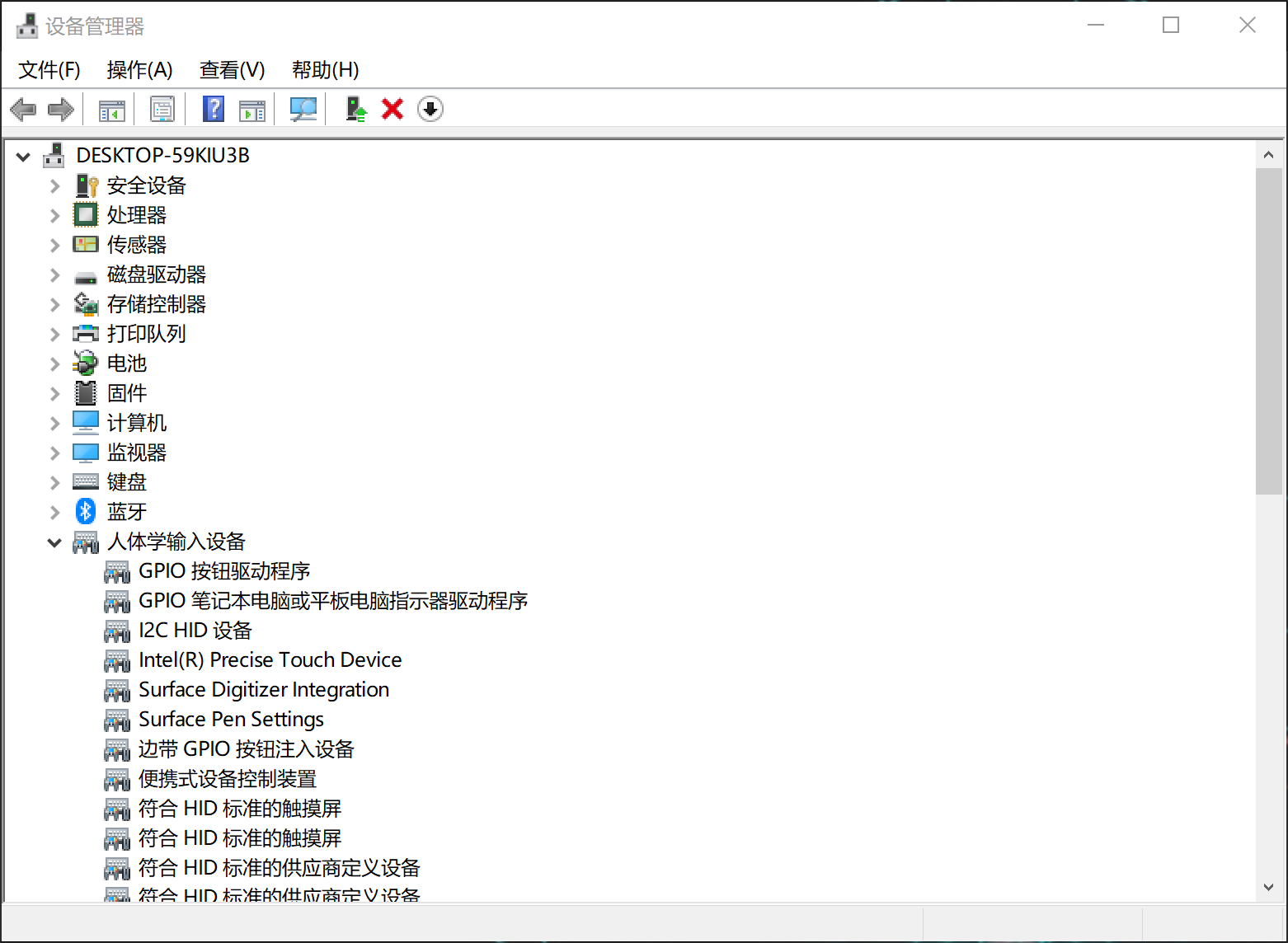This screenshot has width=1288, height=943.
Task: Expand the 固件 node
Action: coord(54,393)
